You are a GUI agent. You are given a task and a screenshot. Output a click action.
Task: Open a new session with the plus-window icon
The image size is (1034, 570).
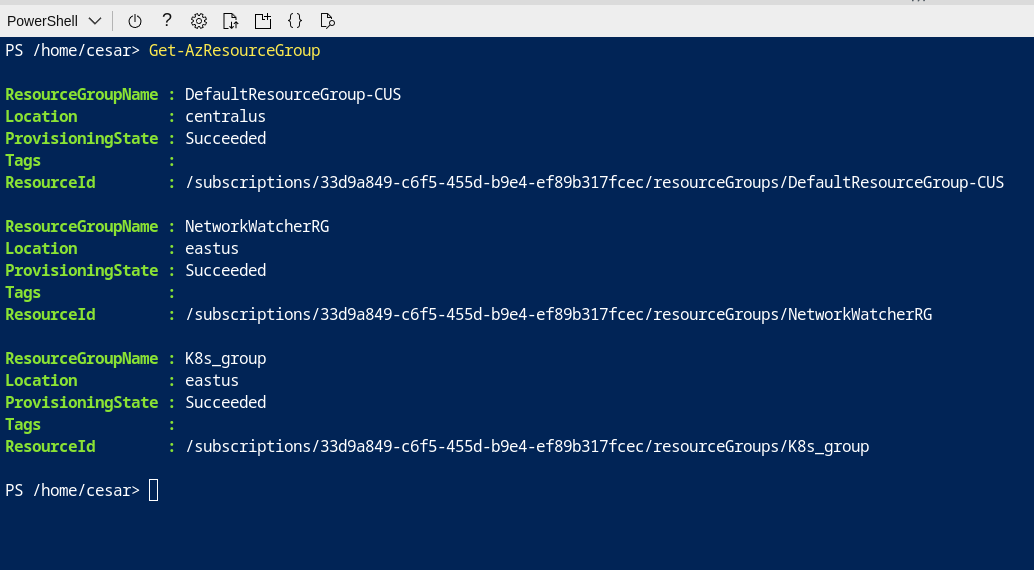pyautogui.click(x=263, y=20)
